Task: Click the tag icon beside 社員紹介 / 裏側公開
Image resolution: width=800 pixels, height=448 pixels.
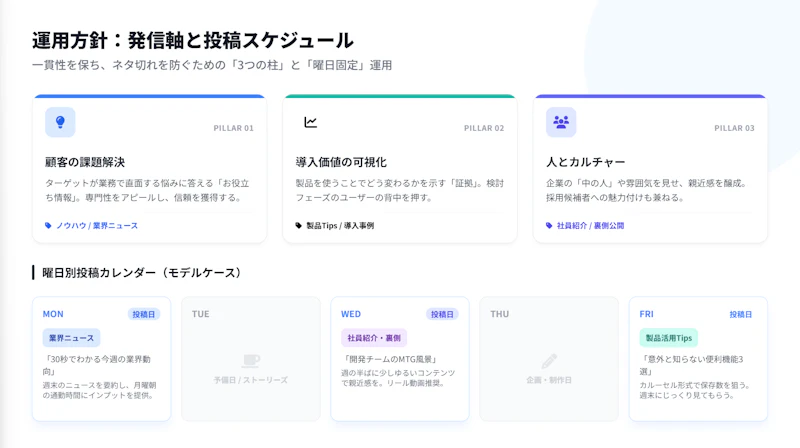Action: (549, 226)
